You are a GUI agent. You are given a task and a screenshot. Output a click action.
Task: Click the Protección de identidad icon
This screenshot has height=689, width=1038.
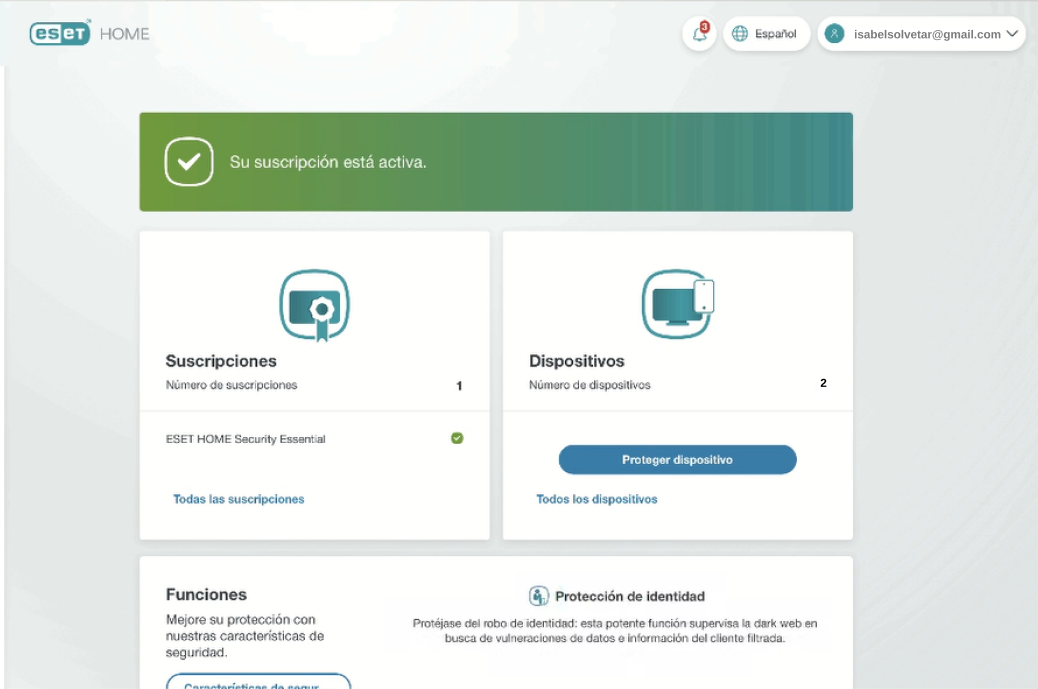[538, 596]
